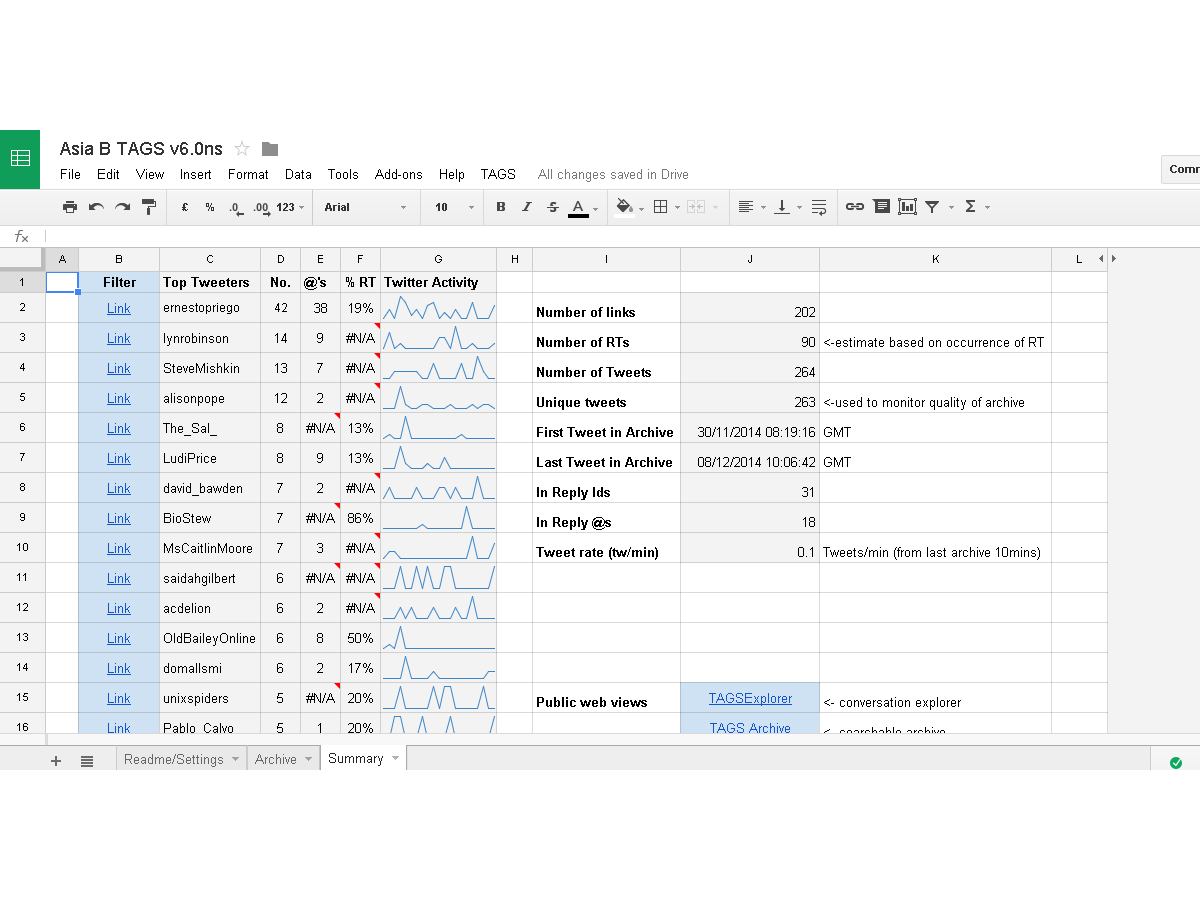
Task: Click the folder icon beside the title
Action: coord(270,149)
